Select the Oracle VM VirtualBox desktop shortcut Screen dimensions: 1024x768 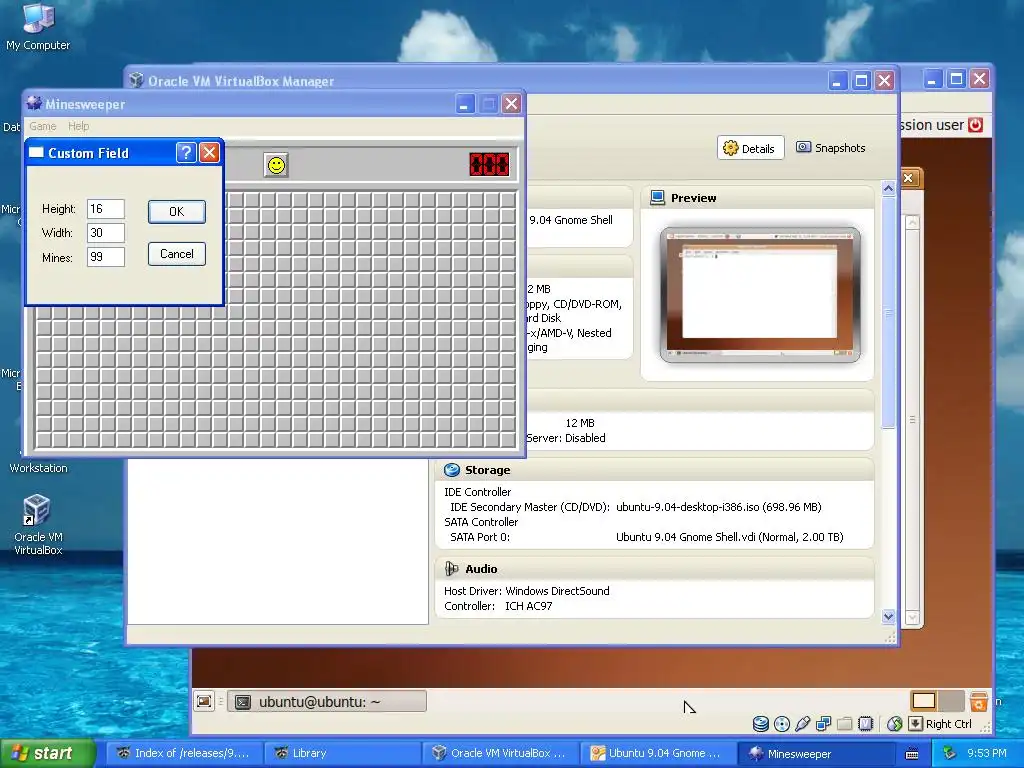(38, 525)
